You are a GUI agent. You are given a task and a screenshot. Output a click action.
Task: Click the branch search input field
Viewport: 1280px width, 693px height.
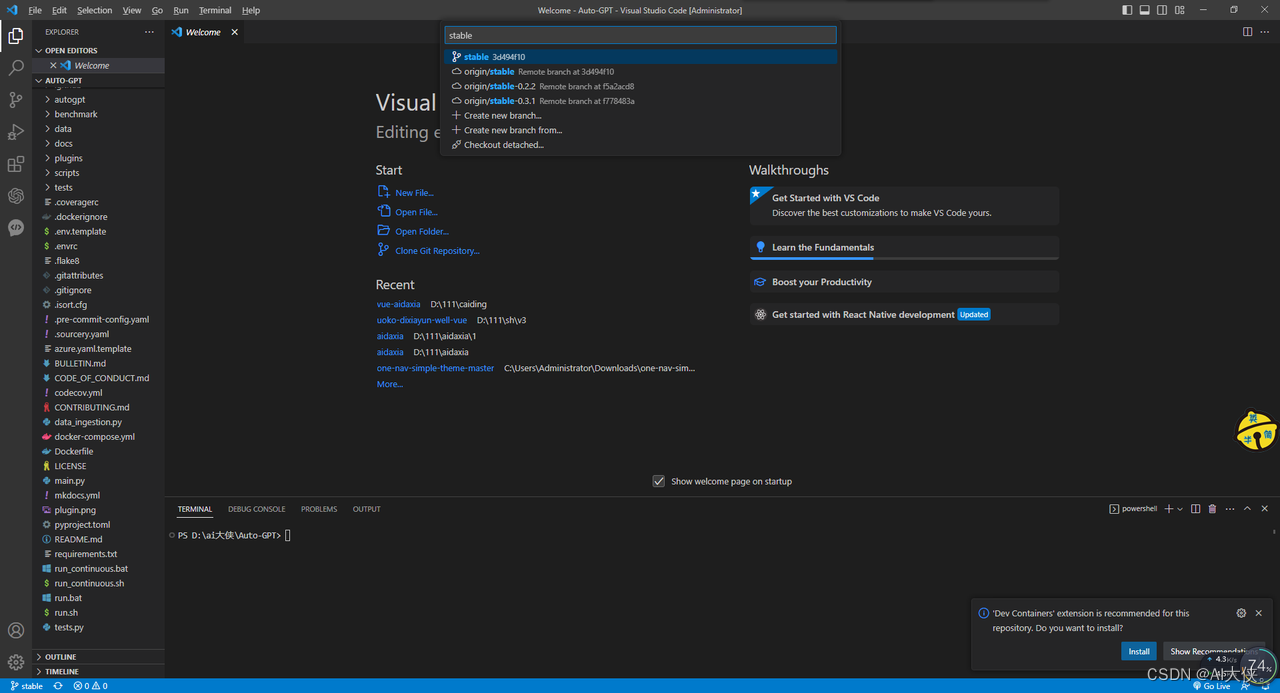(x=640, y=35)
